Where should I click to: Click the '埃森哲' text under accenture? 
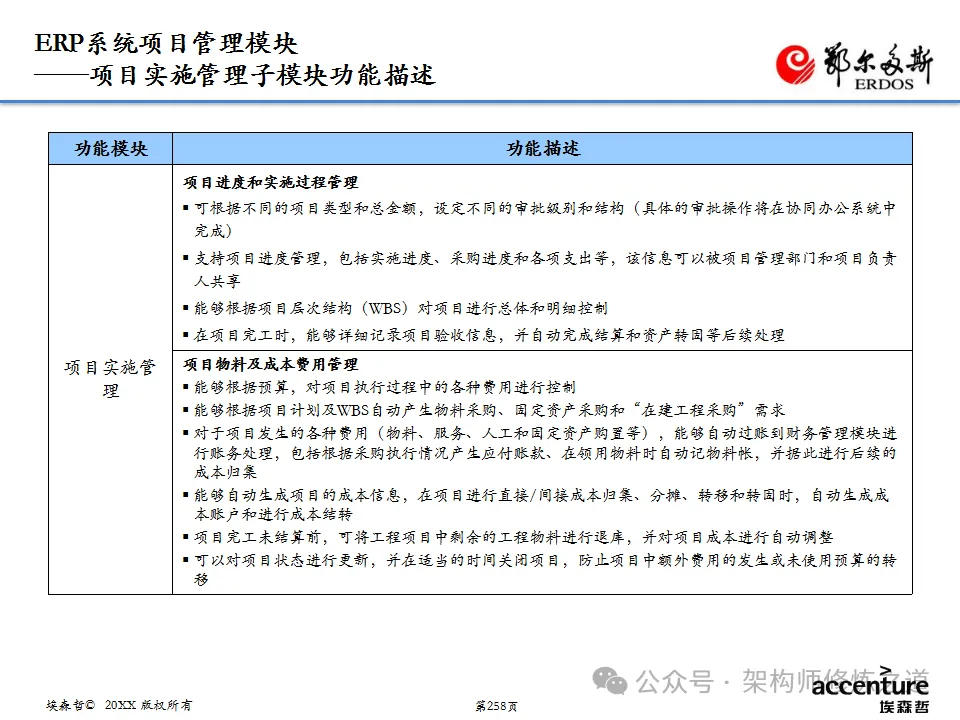point(904,707)
